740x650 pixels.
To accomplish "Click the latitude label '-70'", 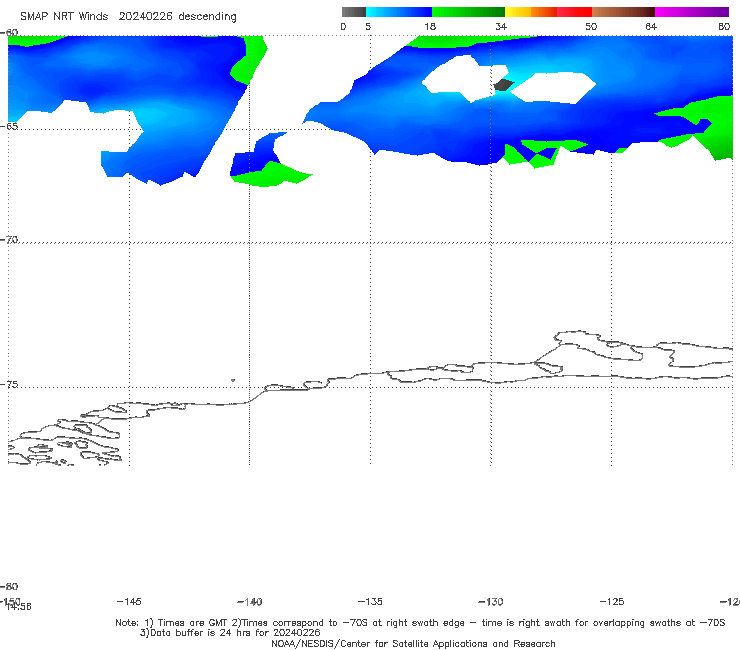I will tap(9, 240).
